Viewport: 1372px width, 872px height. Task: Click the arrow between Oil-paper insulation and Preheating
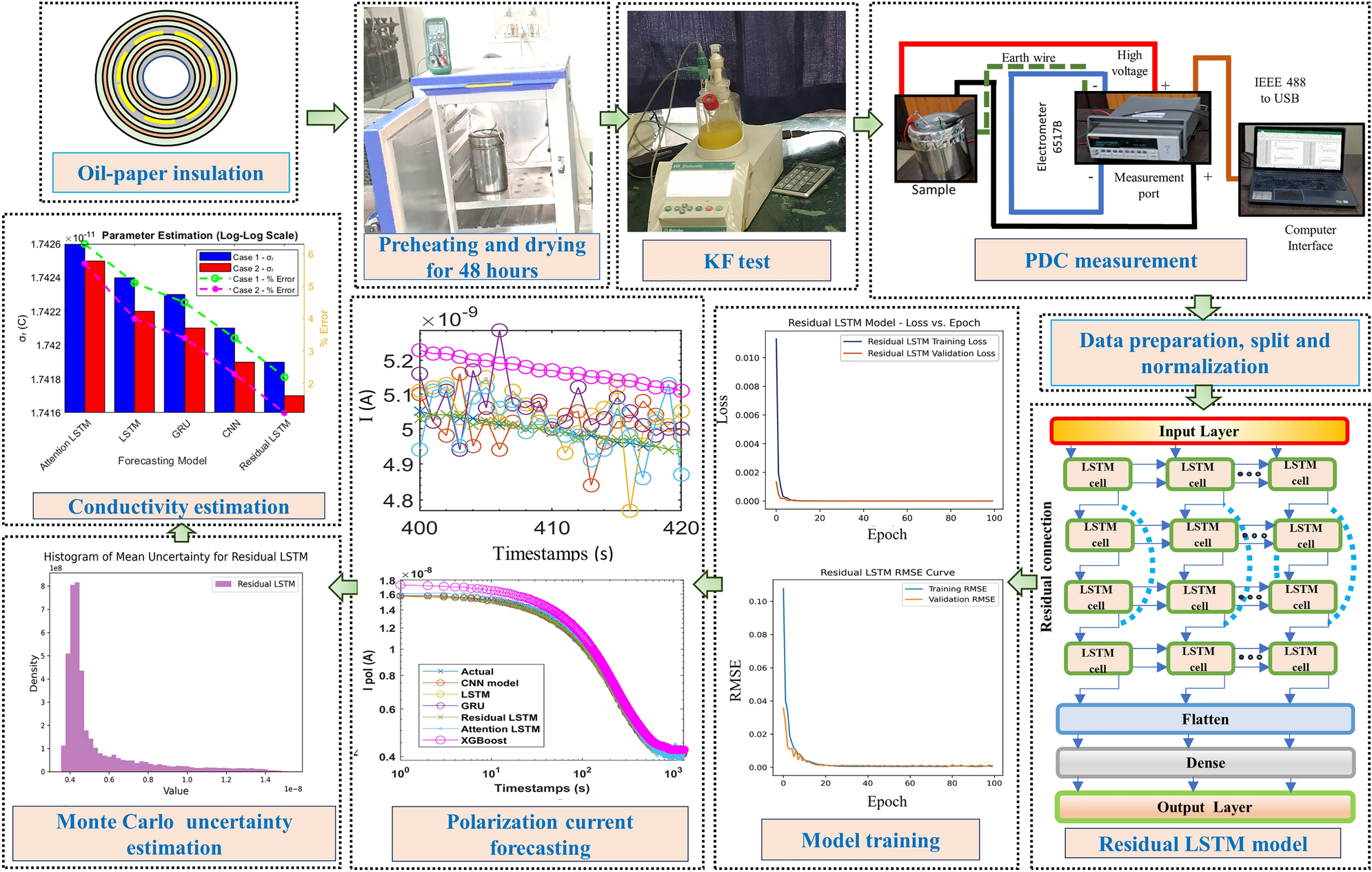(327, 118)
